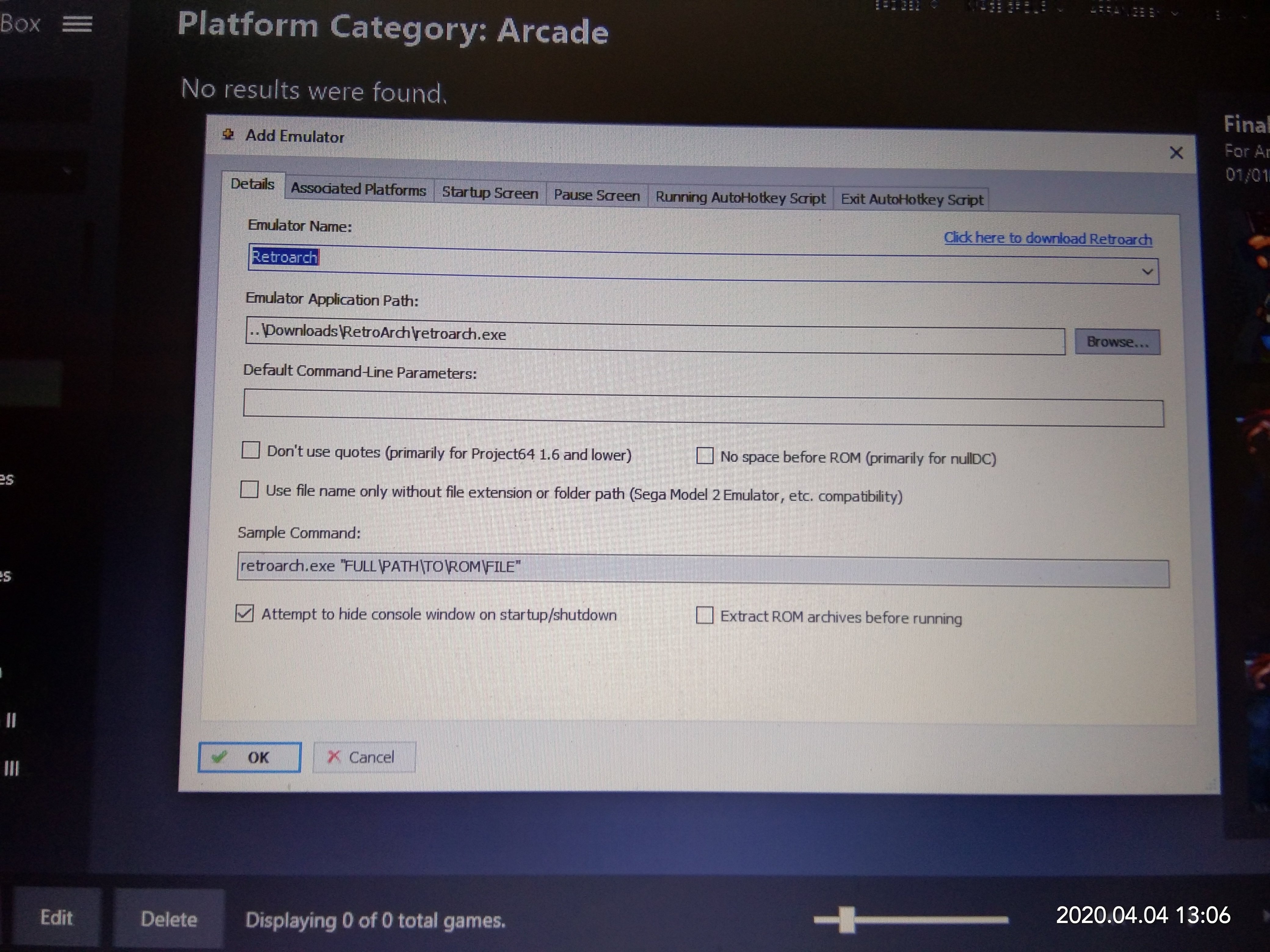Open the Exit AutoHotkey Script tab

[x=912, y=199]
